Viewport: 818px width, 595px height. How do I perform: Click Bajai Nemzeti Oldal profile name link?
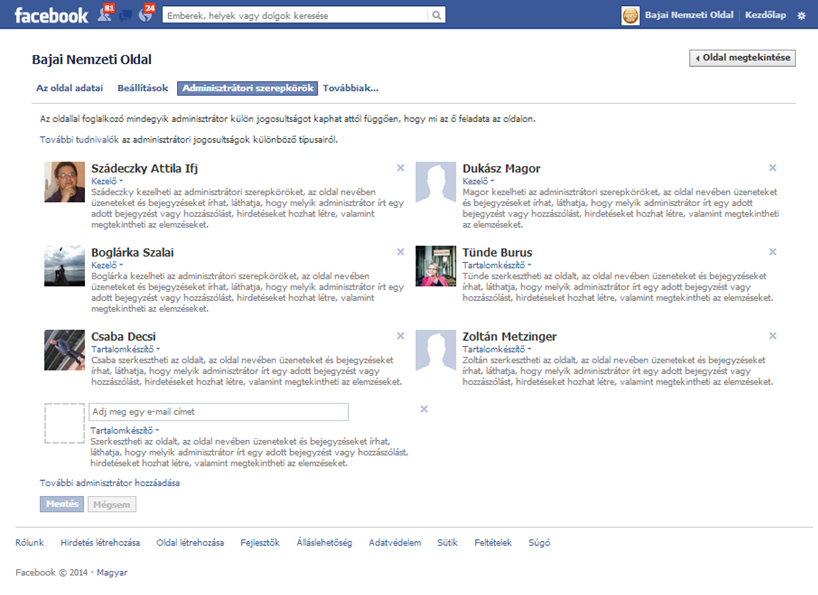point(689,15)
